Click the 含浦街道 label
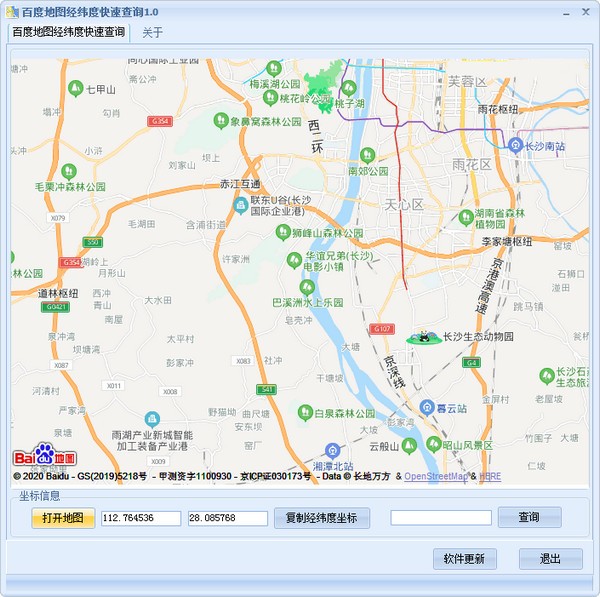The height and width of the screenshot is (597, 600). click(x=205, y=225)
